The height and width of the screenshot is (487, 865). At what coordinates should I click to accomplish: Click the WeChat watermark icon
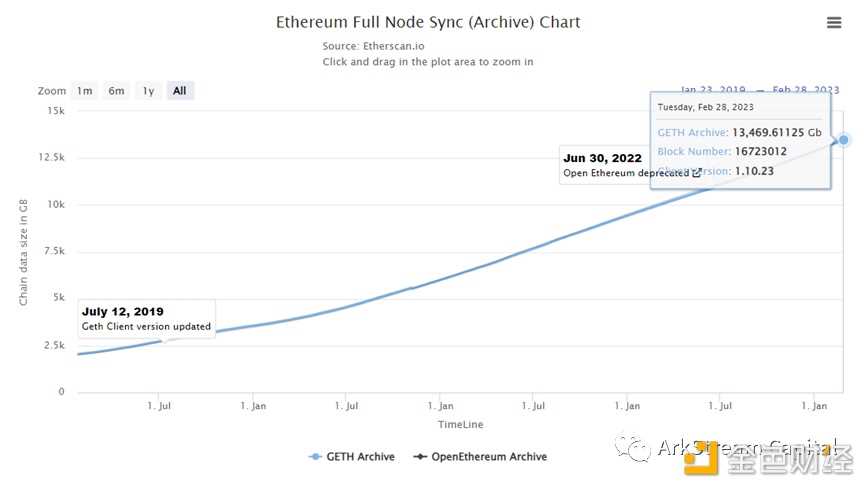point(633,447)
